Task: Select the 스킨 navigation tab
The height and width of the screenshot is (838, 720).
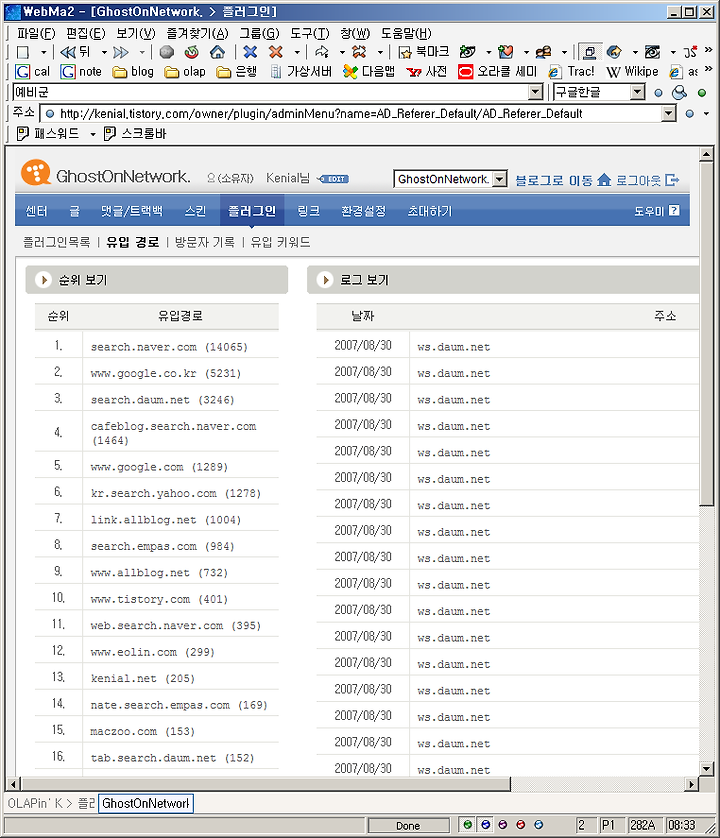Action: 195,211
